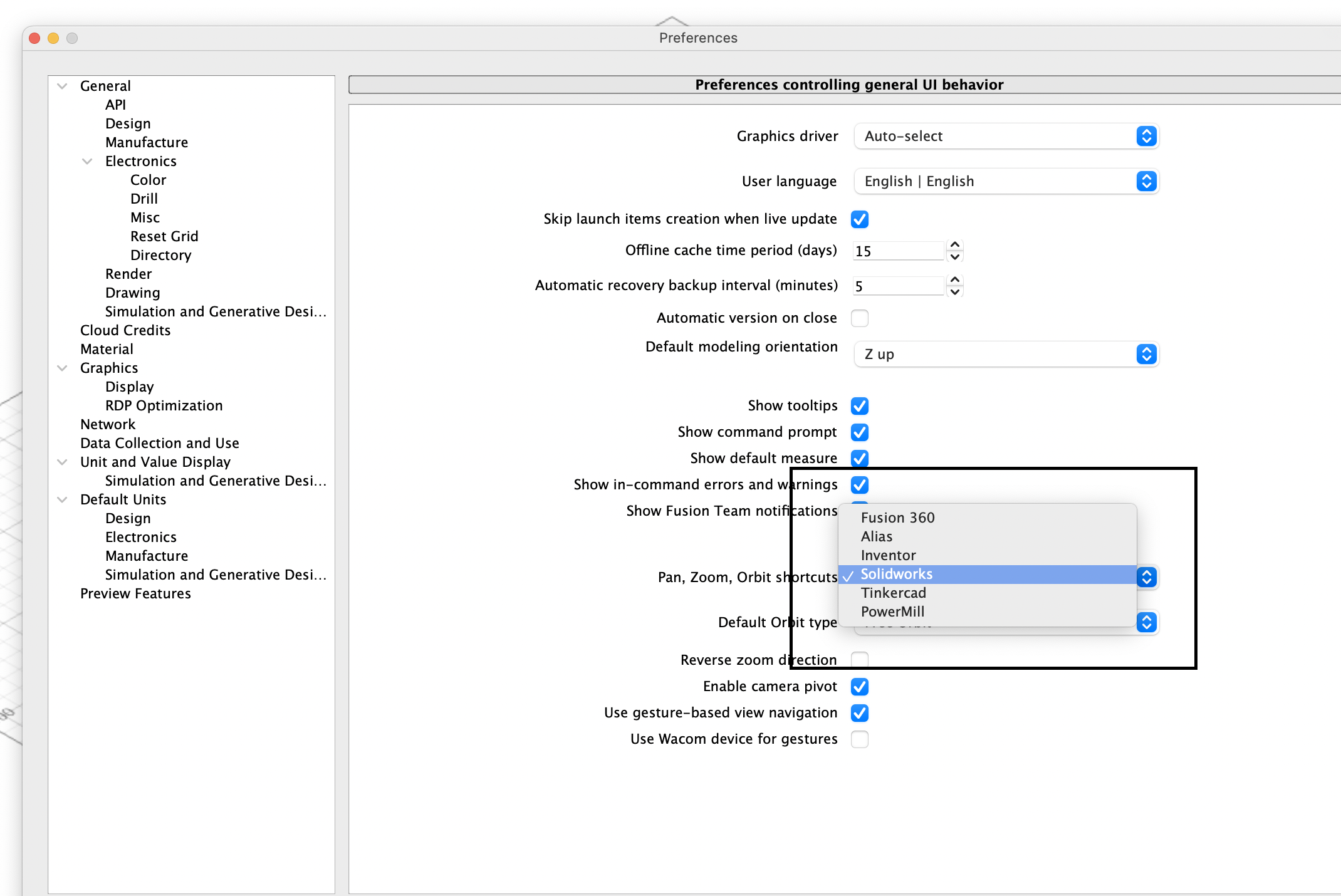Enable Automatic version on close checkbox
Viewport: 1341px width, 896px height.
[x=860, y=318]
